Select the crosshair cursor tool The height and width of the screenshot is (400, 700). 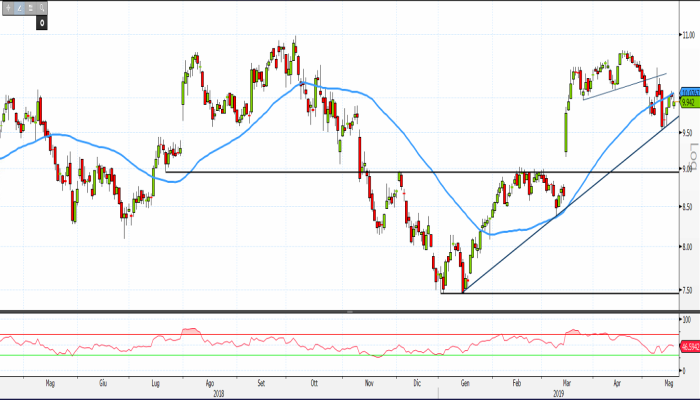click(x=6, y=7)
